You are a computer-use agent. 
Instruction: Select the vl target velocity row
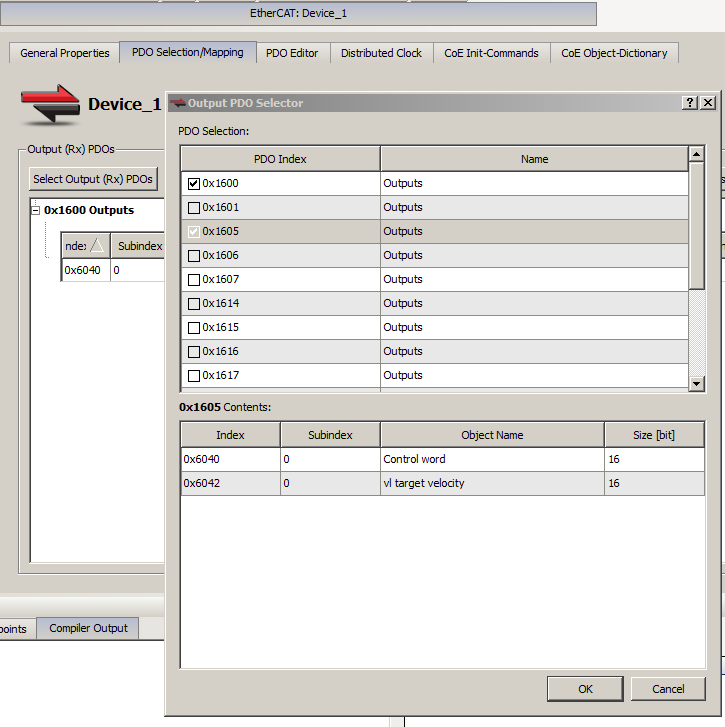tap(443, 483)
